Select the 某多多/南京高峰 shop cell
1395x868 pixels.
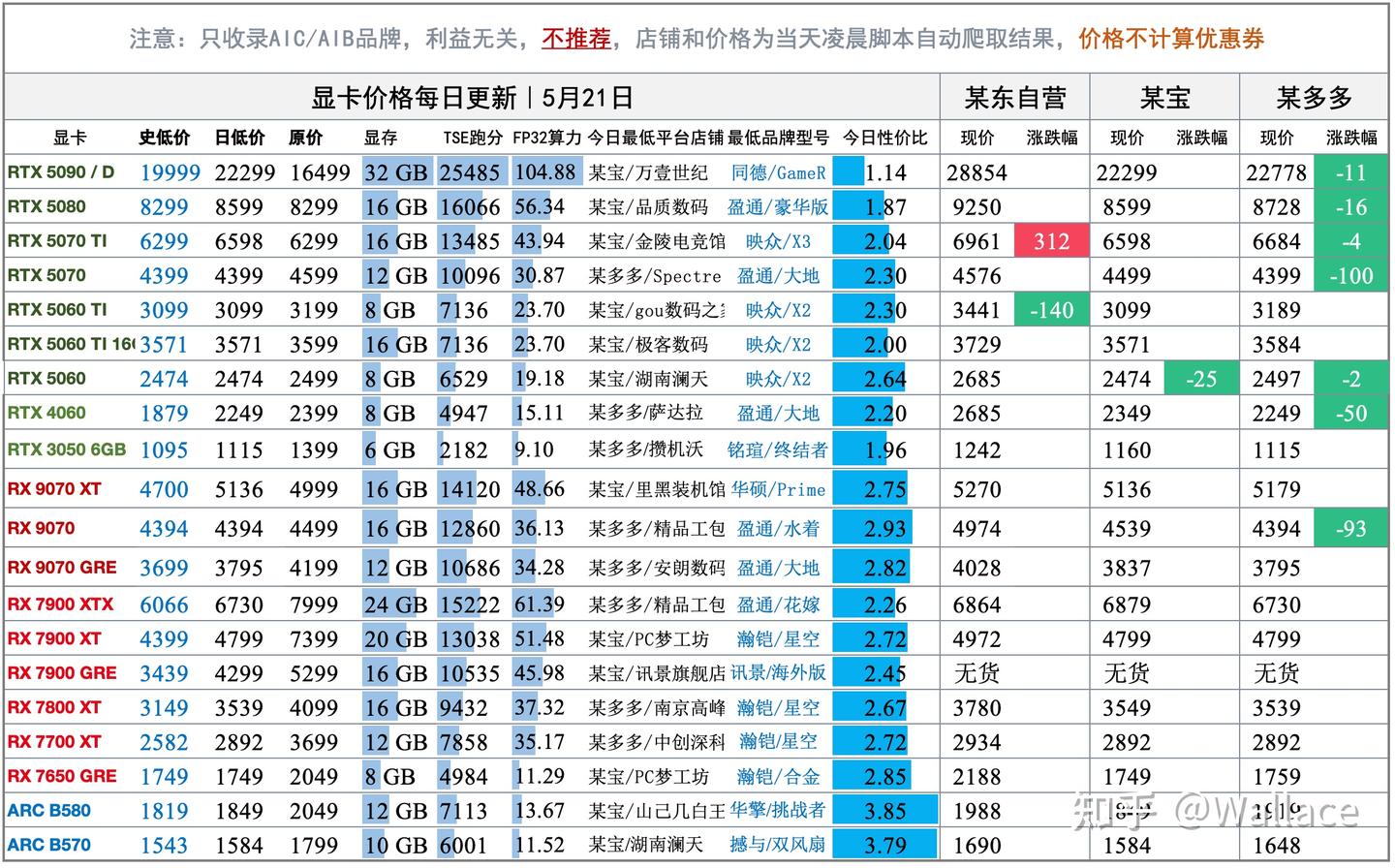(657, 707)
